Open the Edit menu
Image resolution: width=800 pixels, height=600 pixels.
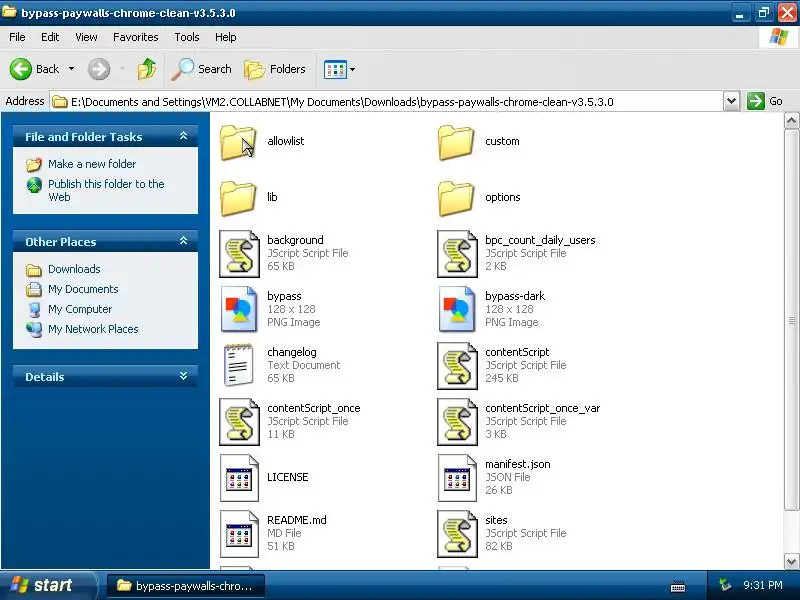tap(50, 37)
